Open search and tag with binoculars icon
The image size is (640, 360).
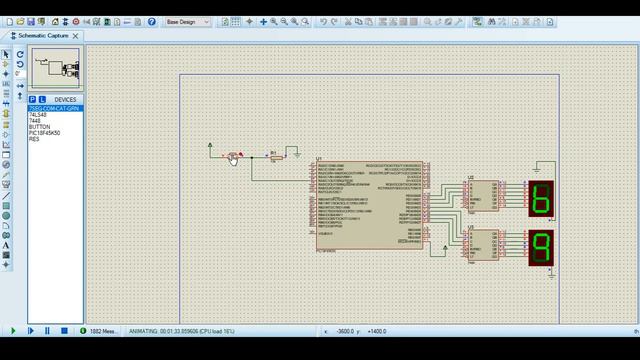coord(492,22)
